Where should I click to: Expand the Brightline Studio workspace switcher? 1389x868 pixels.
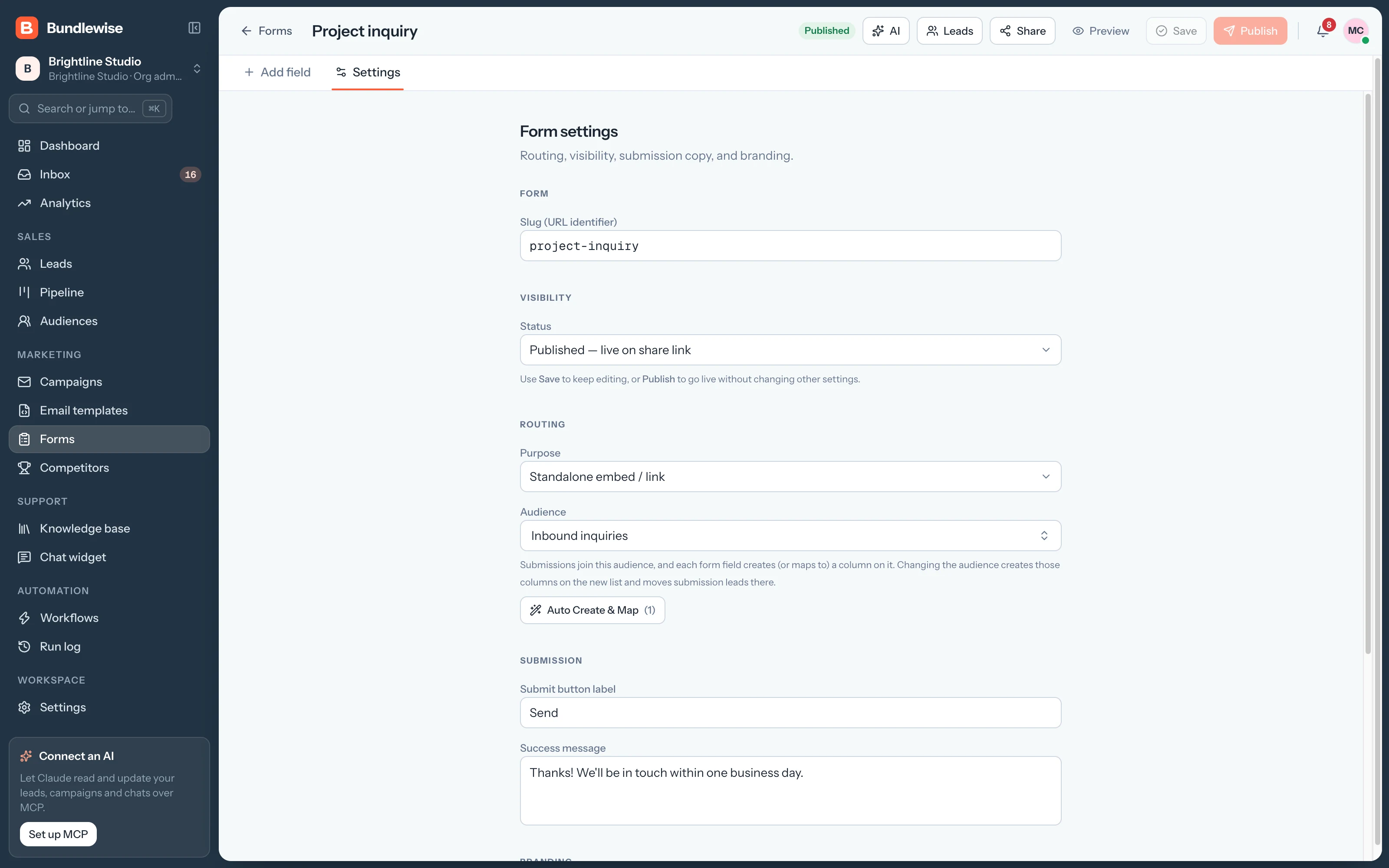tap(109, 69)
